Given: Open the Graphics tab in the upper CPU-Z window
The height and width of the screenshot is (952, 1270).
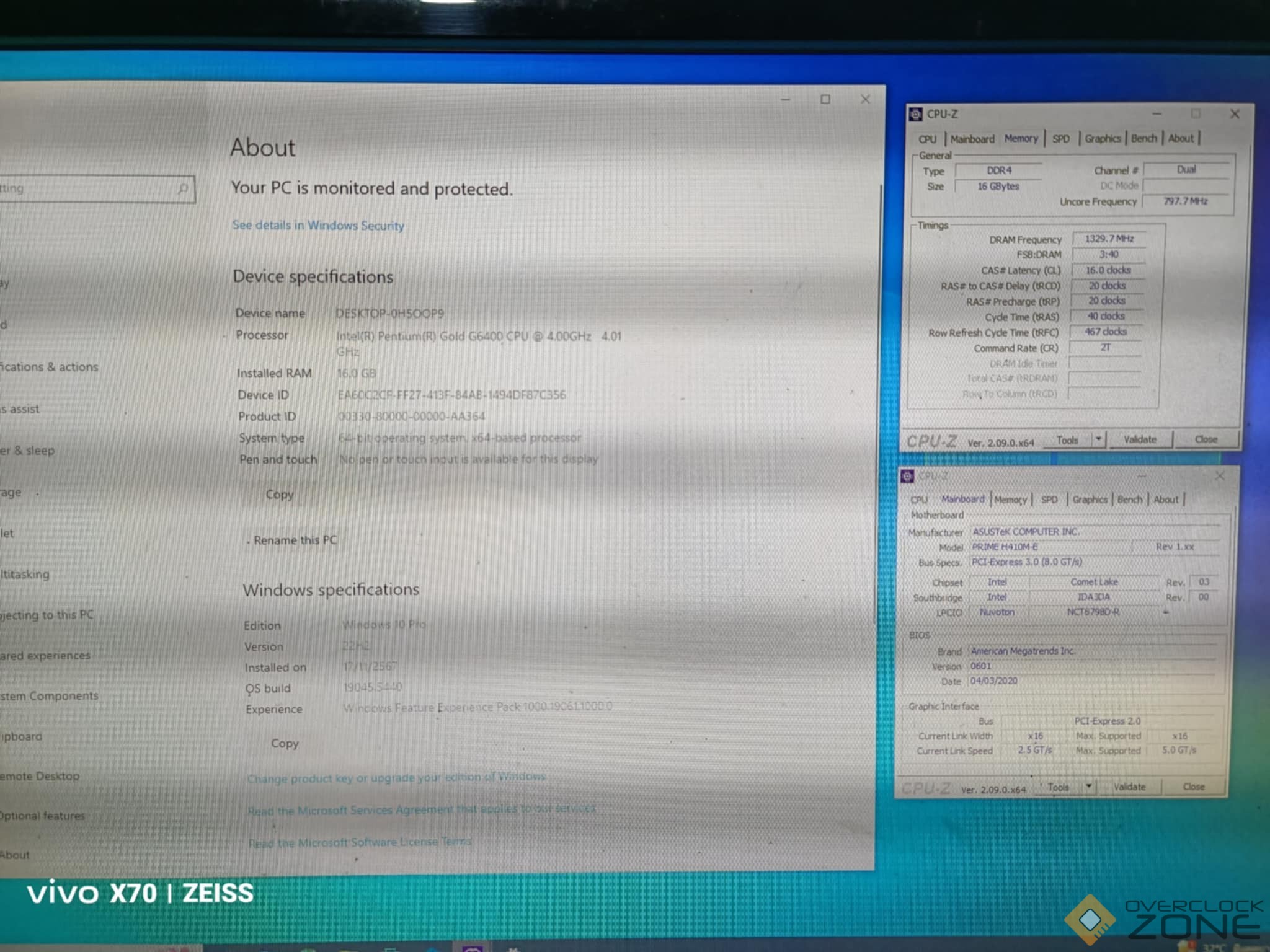Looking at the screenshot, I should tap(1103, 139).
